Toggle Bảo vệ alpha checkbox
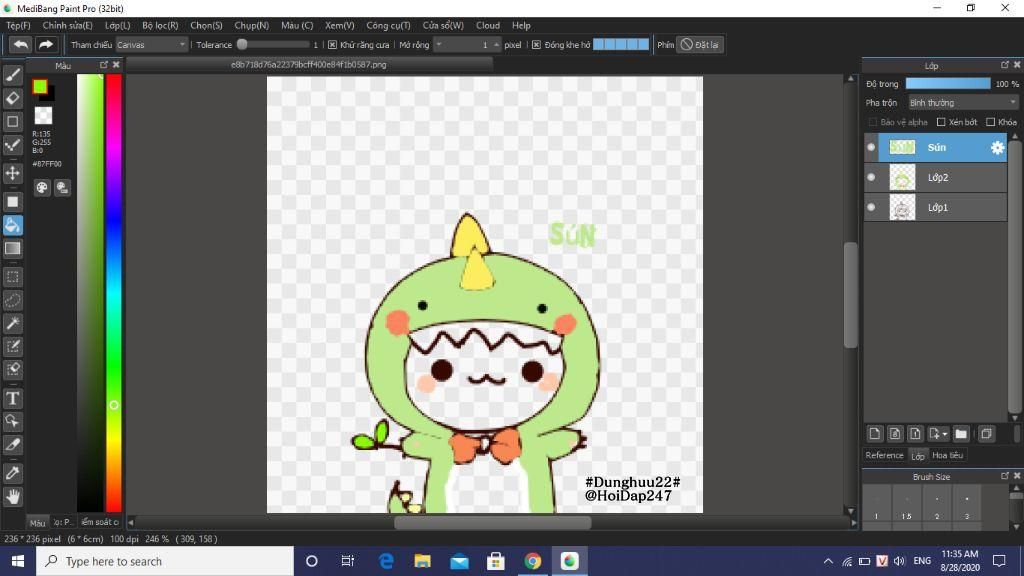Viewport: 1024px width, 576px height. tap(873, 122)
